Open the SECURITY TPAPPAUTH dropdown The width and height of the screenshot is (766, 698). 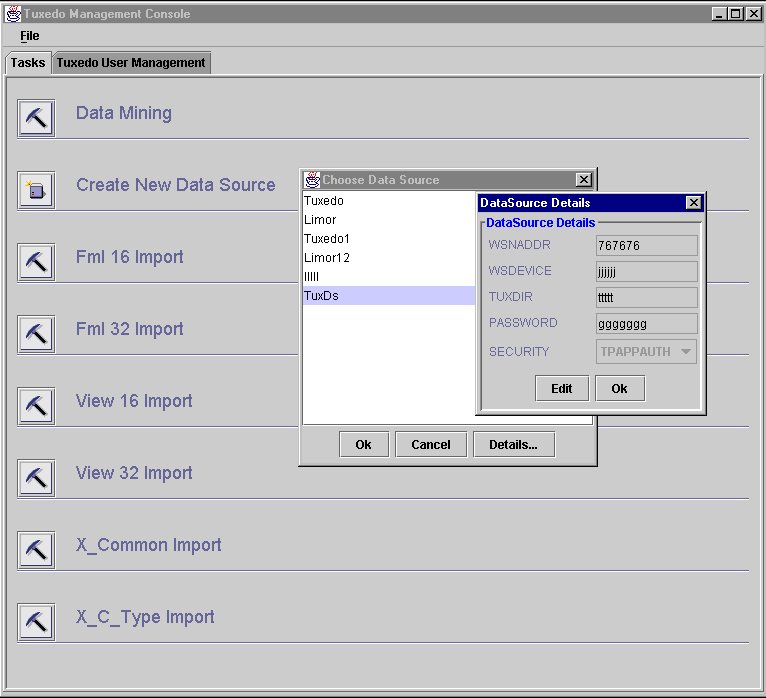[x=646, y=352]
